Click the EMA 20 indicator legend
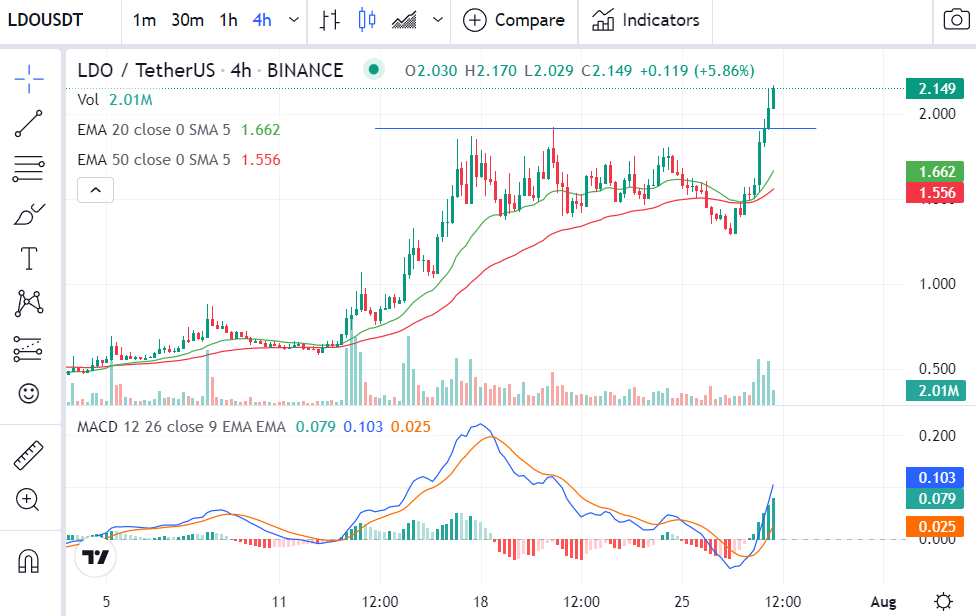This screenshot has height=616, width=976. click(179, 129)
